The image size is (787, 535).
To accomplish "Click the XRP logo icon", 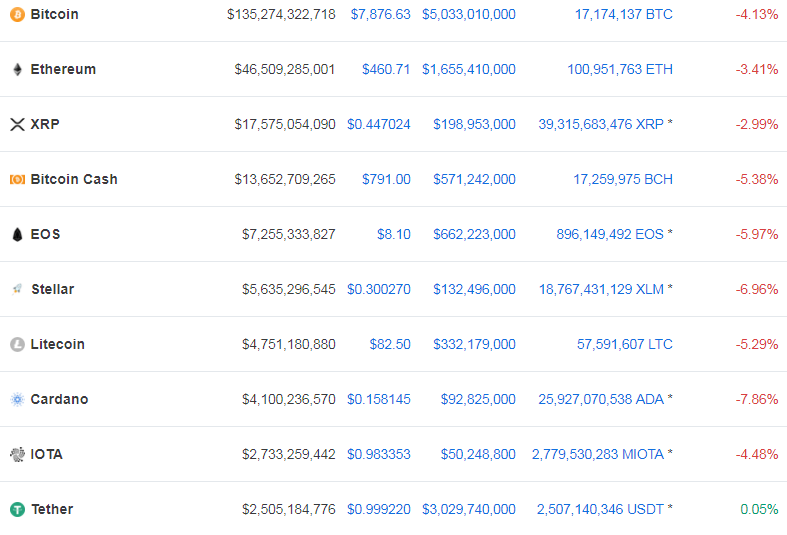I will click(x=17, y=124).
